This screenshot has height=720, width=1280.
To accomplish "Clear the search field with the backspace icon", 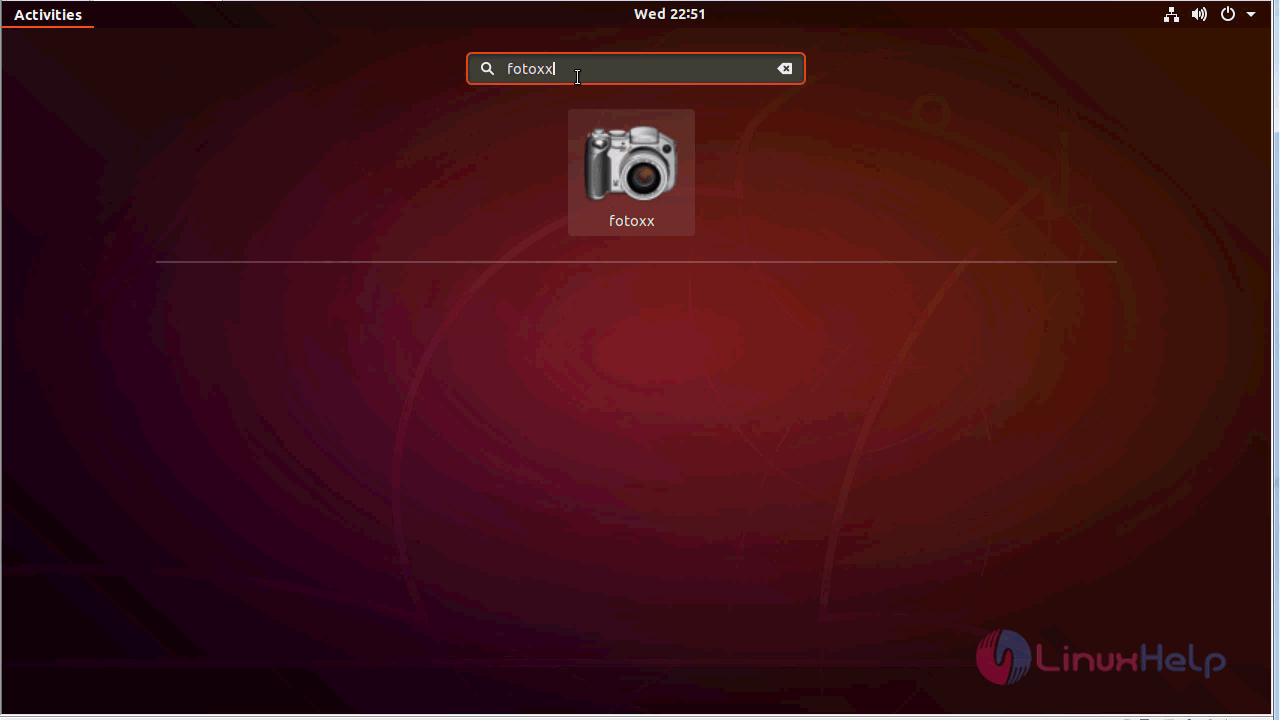I will (785, 69).
